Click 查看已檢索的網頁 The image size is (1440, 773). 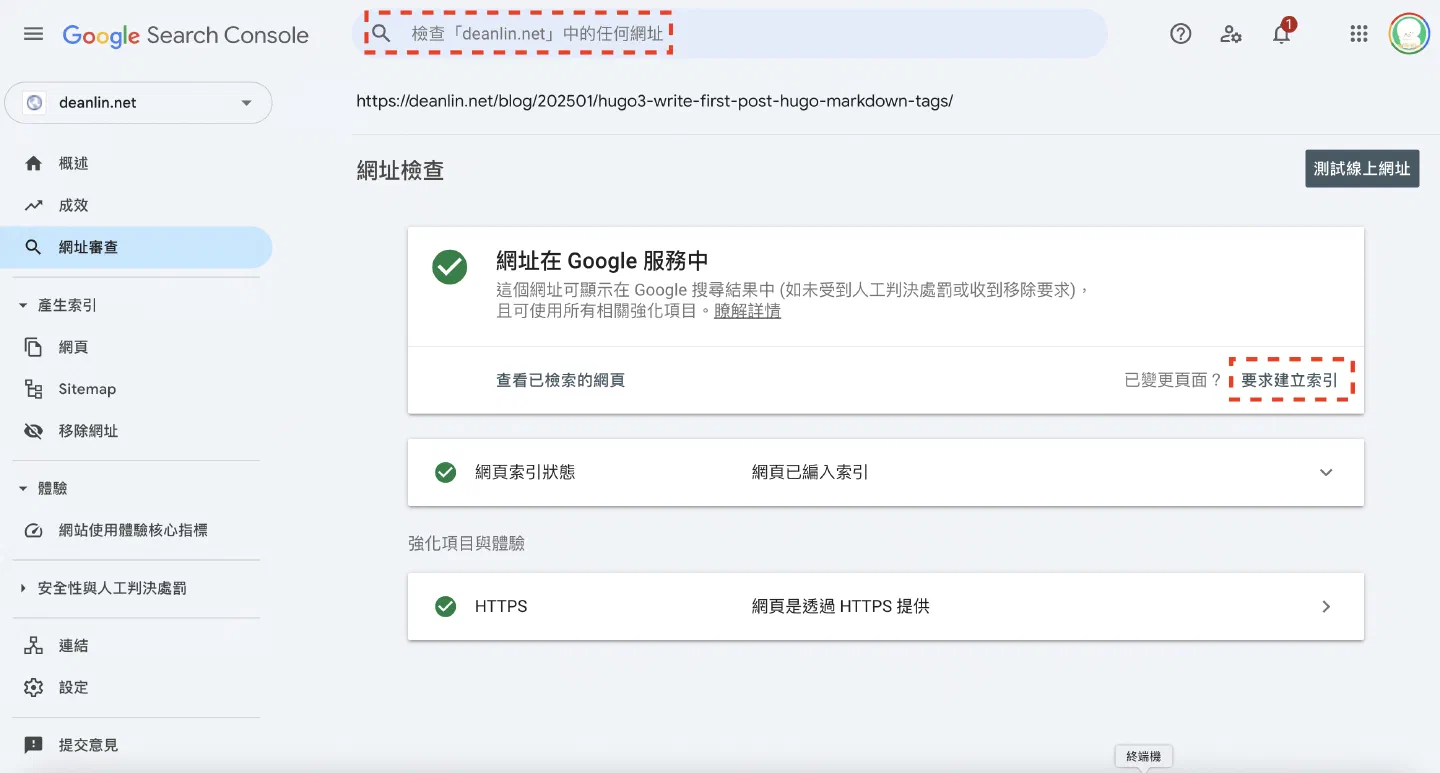pyautogui.click(x=561, y=380)
